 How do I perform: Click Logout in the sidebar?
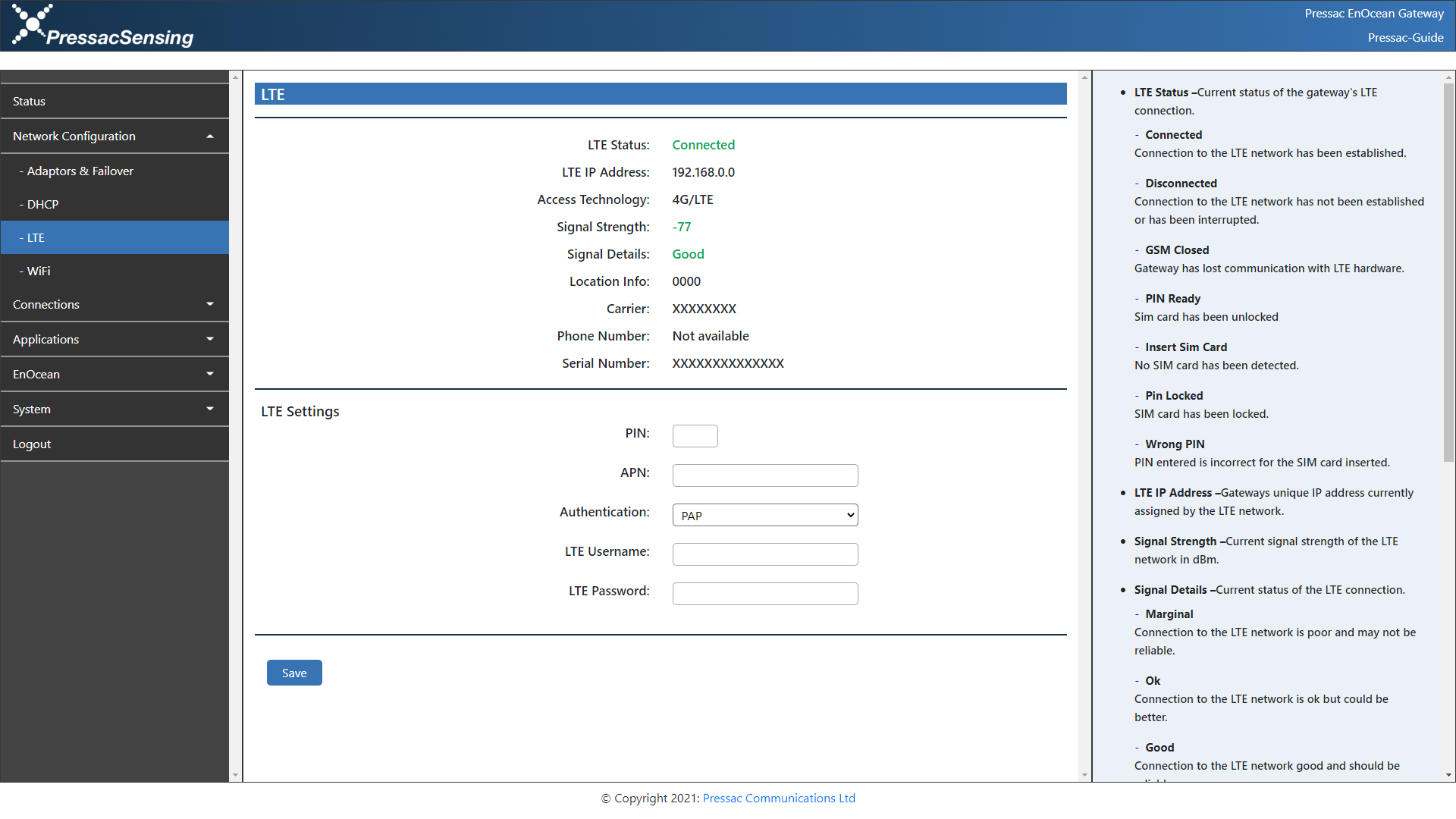tap(114, 444)
